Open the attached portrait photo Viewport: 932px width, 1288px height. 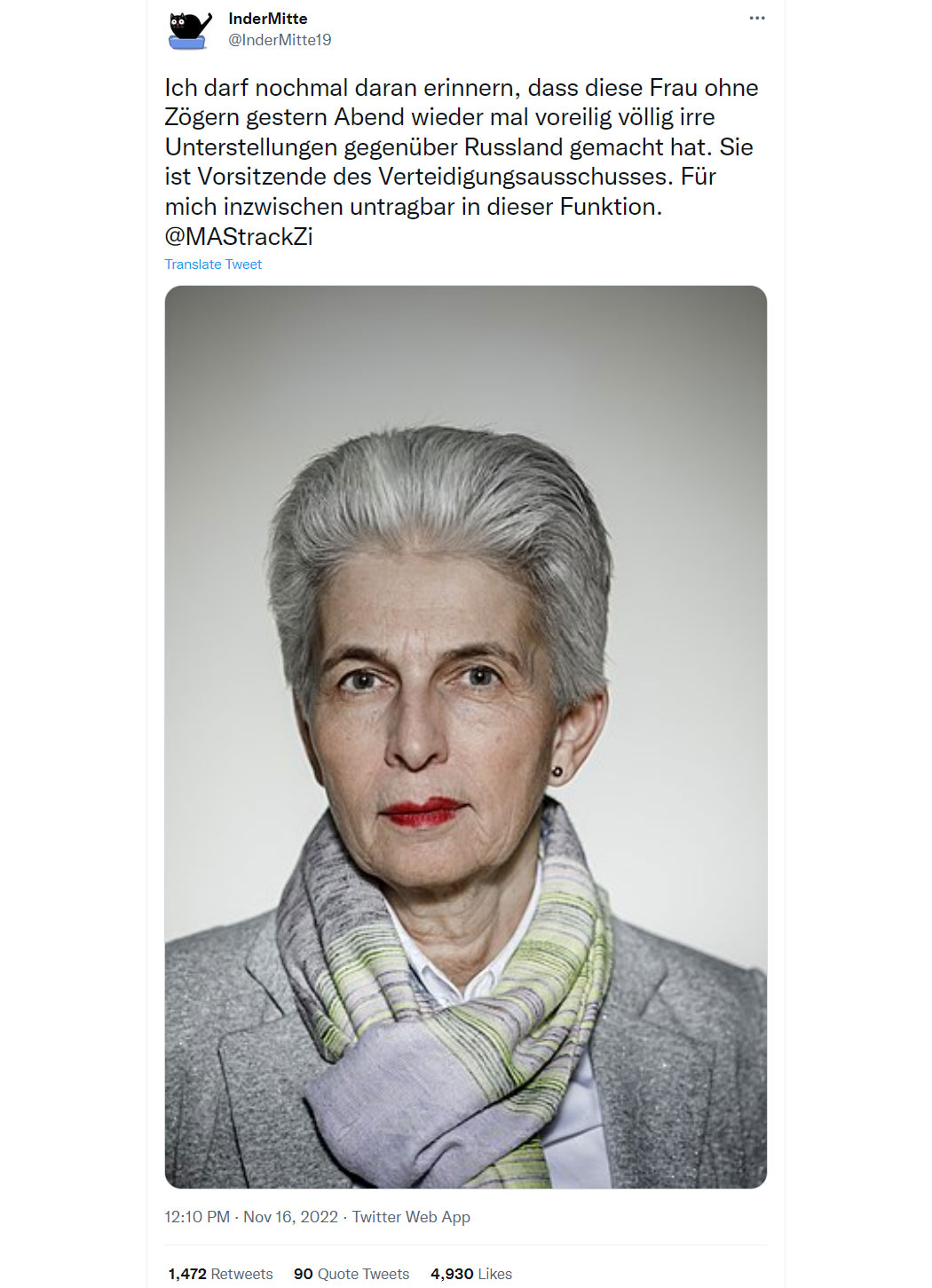point(466,737)
